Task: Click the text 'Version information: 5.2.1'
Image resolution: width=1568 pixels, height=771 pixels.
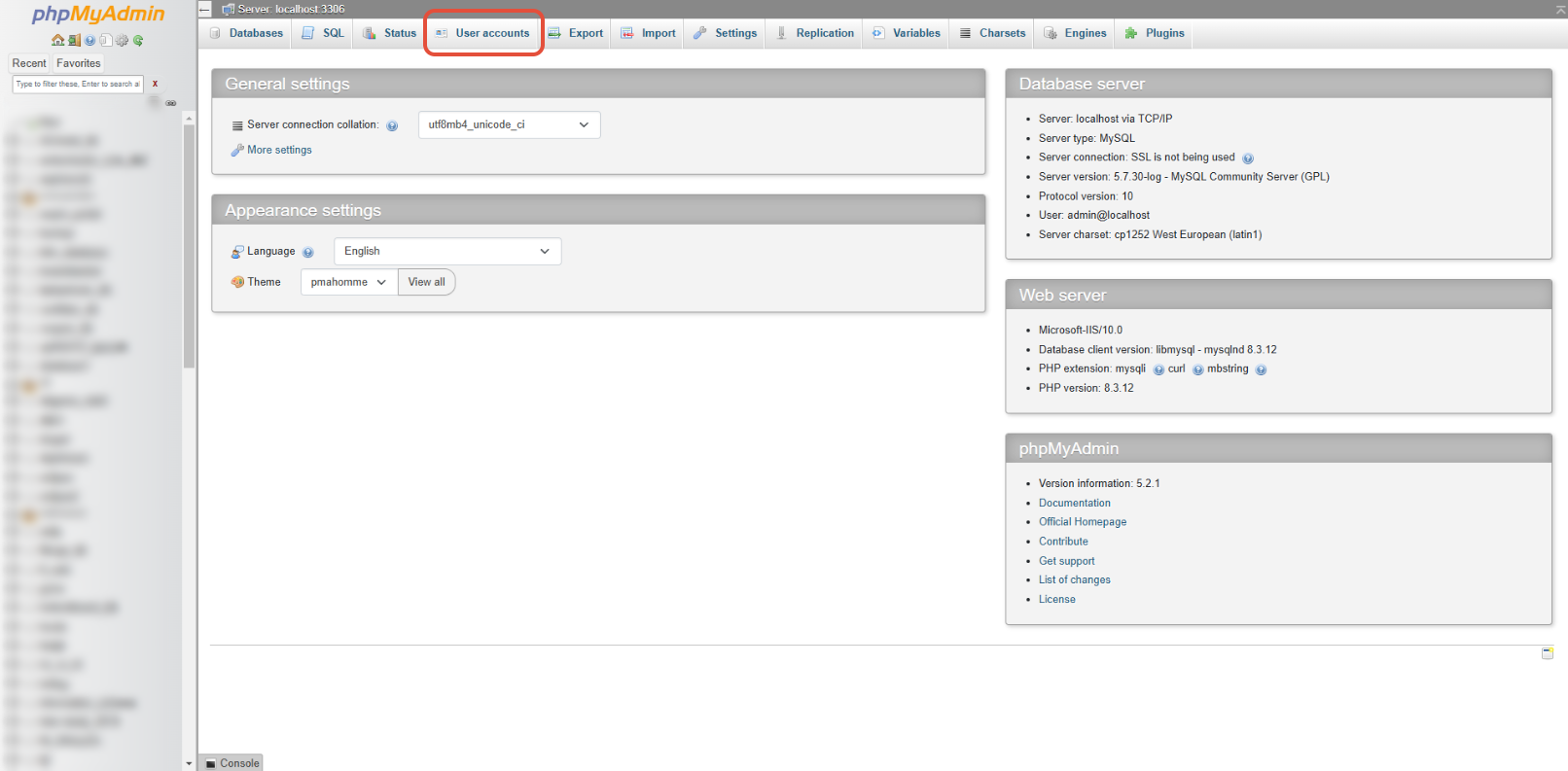Action: (1099, 483)
